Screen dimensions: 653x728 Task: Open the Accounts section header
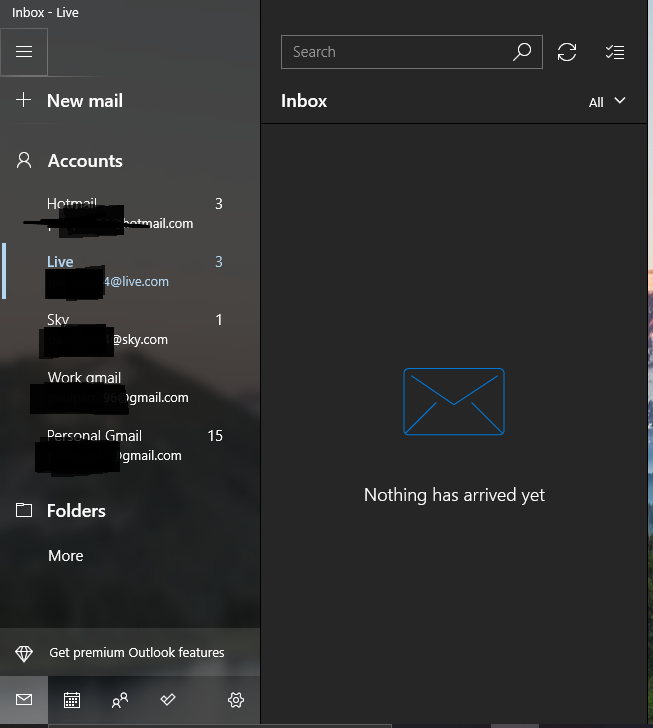tap(84, 161)
